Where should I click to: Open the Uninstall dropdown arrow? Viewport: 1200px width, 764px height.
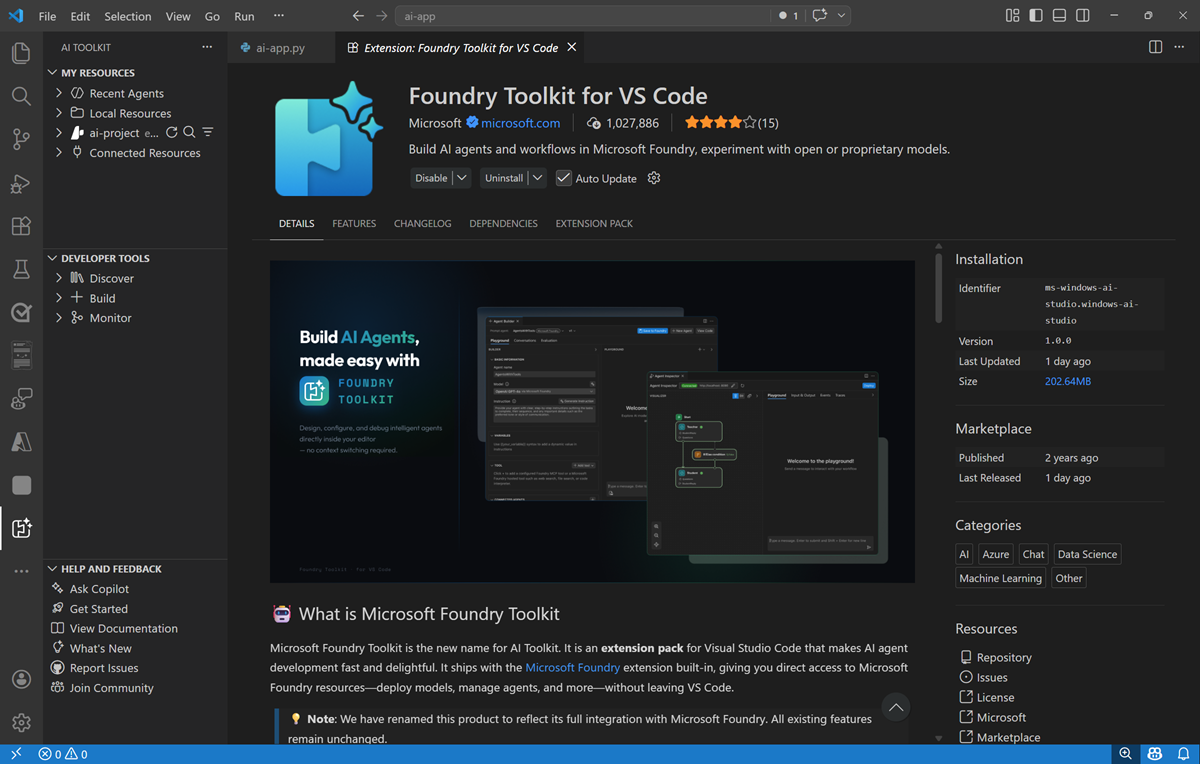coord(535,178)
